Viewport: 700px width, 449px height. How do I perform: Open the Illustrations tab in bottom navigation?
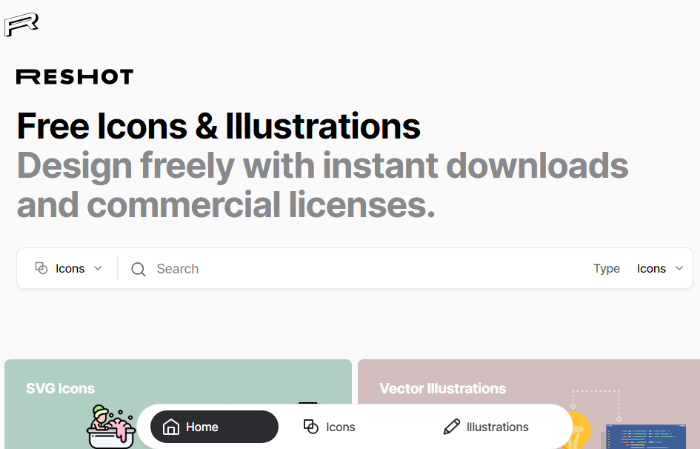pos(486,427)
